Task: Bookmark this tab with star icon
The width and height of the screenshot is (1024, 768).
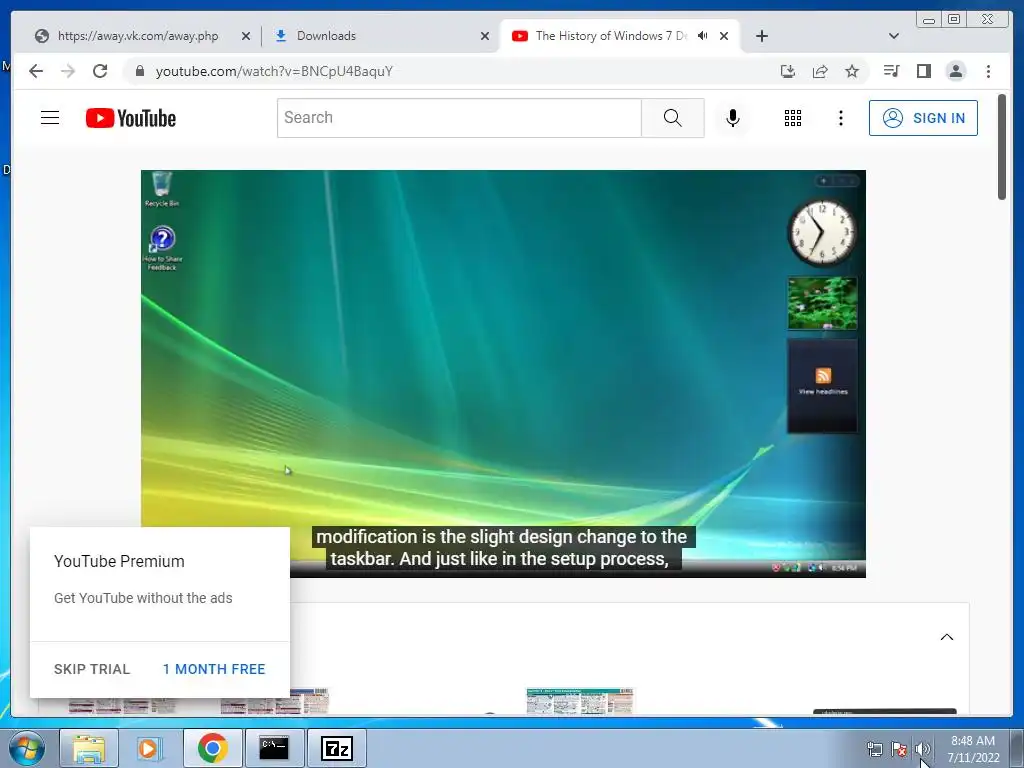Action: coord(852,71)
